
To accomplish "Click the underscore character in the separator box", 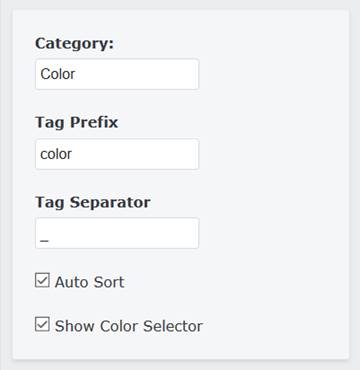I will pos(45,241).
